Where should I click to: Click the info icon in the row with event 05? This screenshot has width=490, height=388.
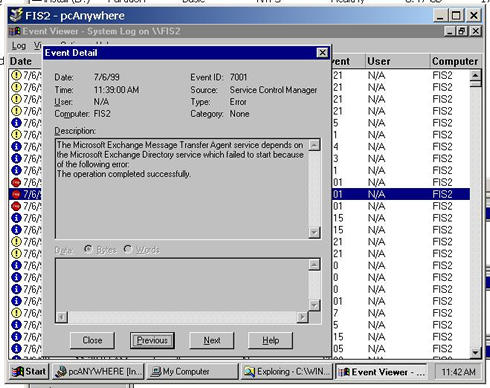16,349
